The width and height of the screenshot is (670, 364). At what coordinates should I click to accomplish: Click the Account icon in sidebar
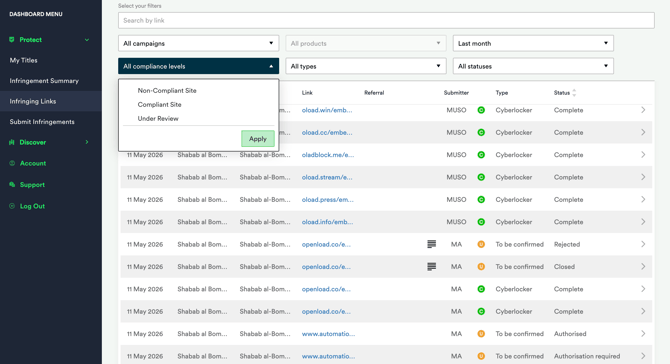pos(12,163)
